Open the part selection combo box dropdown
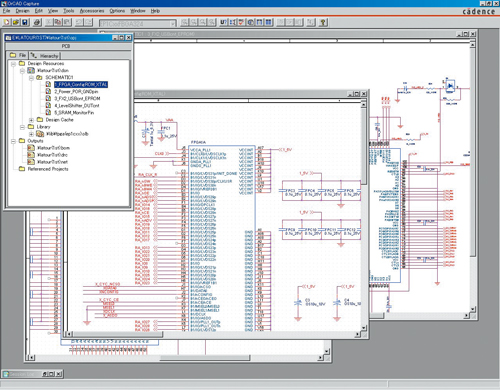This screenshot has height=390, width=500. 173,23
